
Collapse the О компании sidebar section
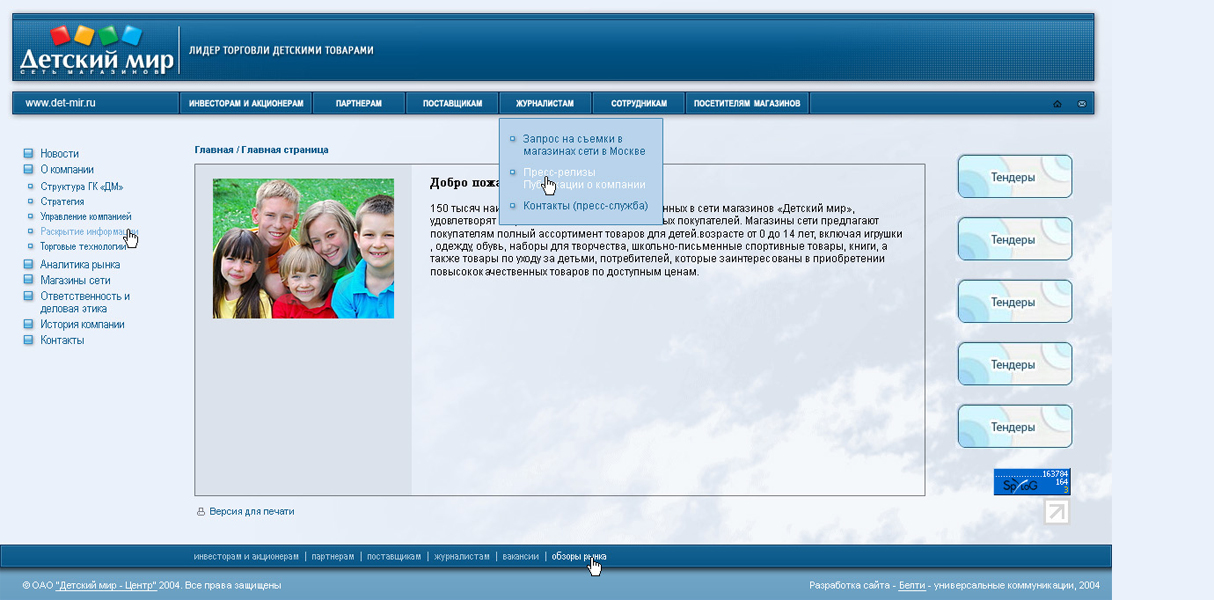pos(67,170)
